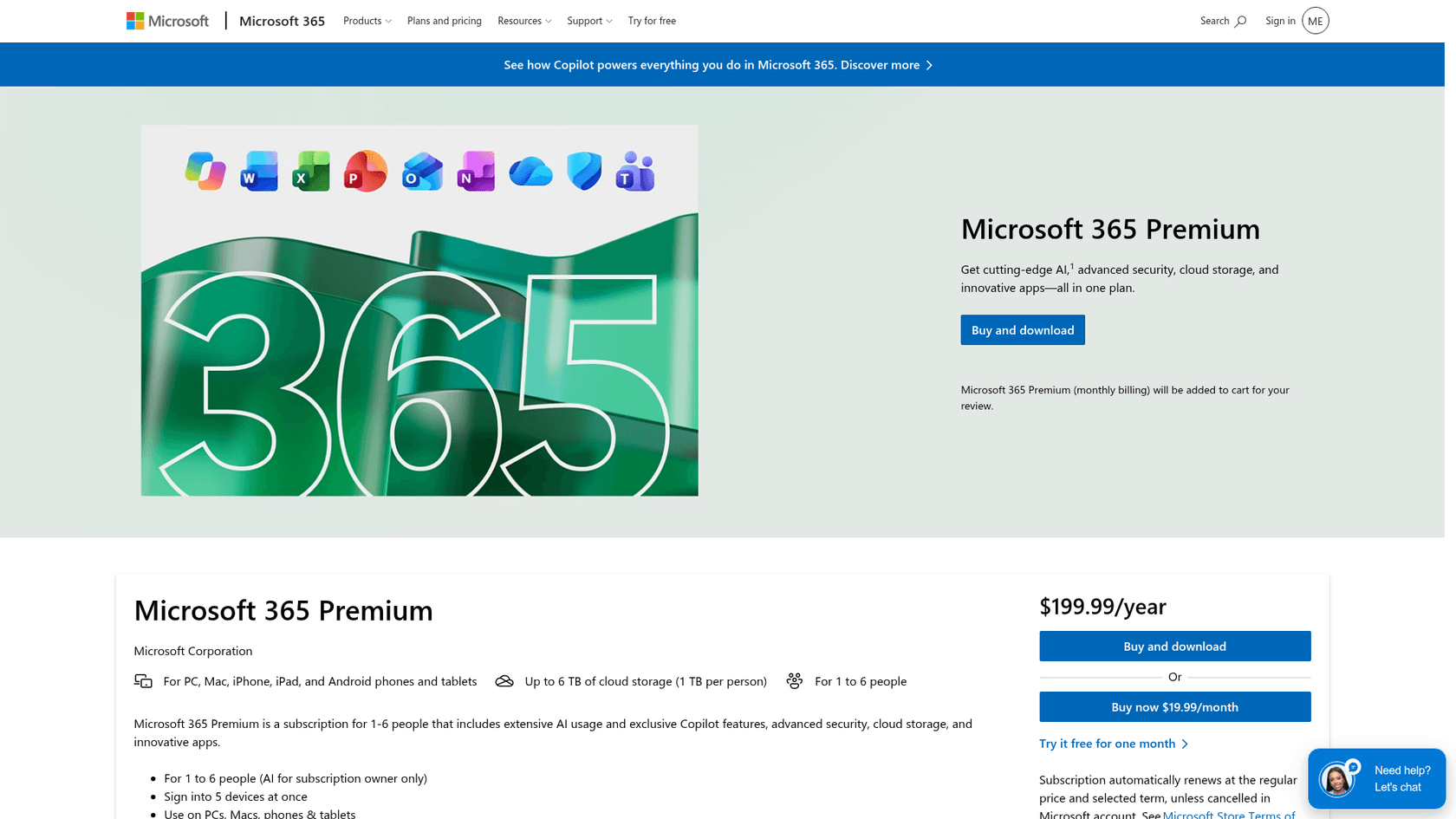This screenshot has width=1456, height=819.
Task: Open Try for free menu item
Action: click(x=652, y=21)
